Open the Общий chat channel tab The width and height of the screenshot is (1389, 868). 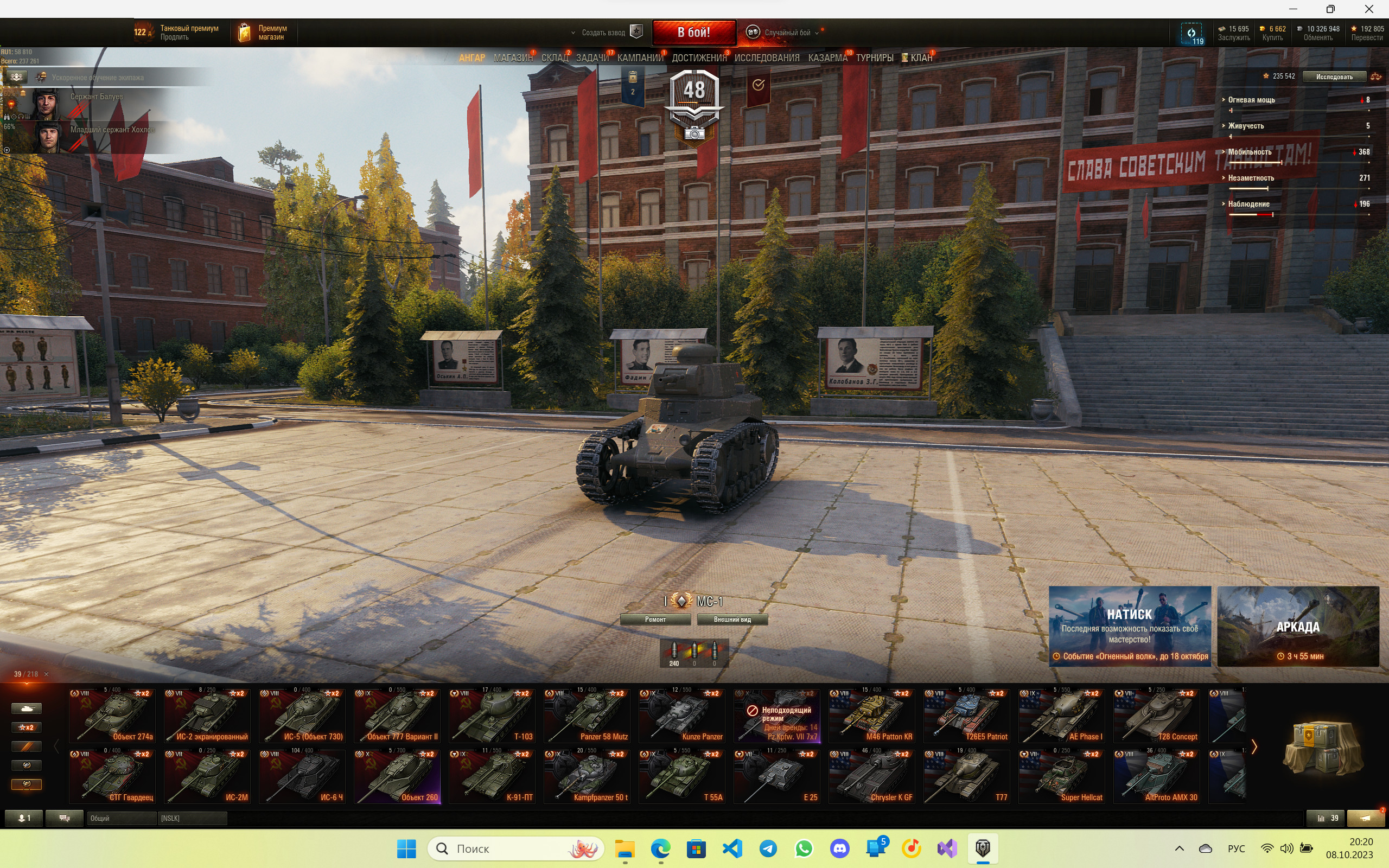click(x=121, y=818)
